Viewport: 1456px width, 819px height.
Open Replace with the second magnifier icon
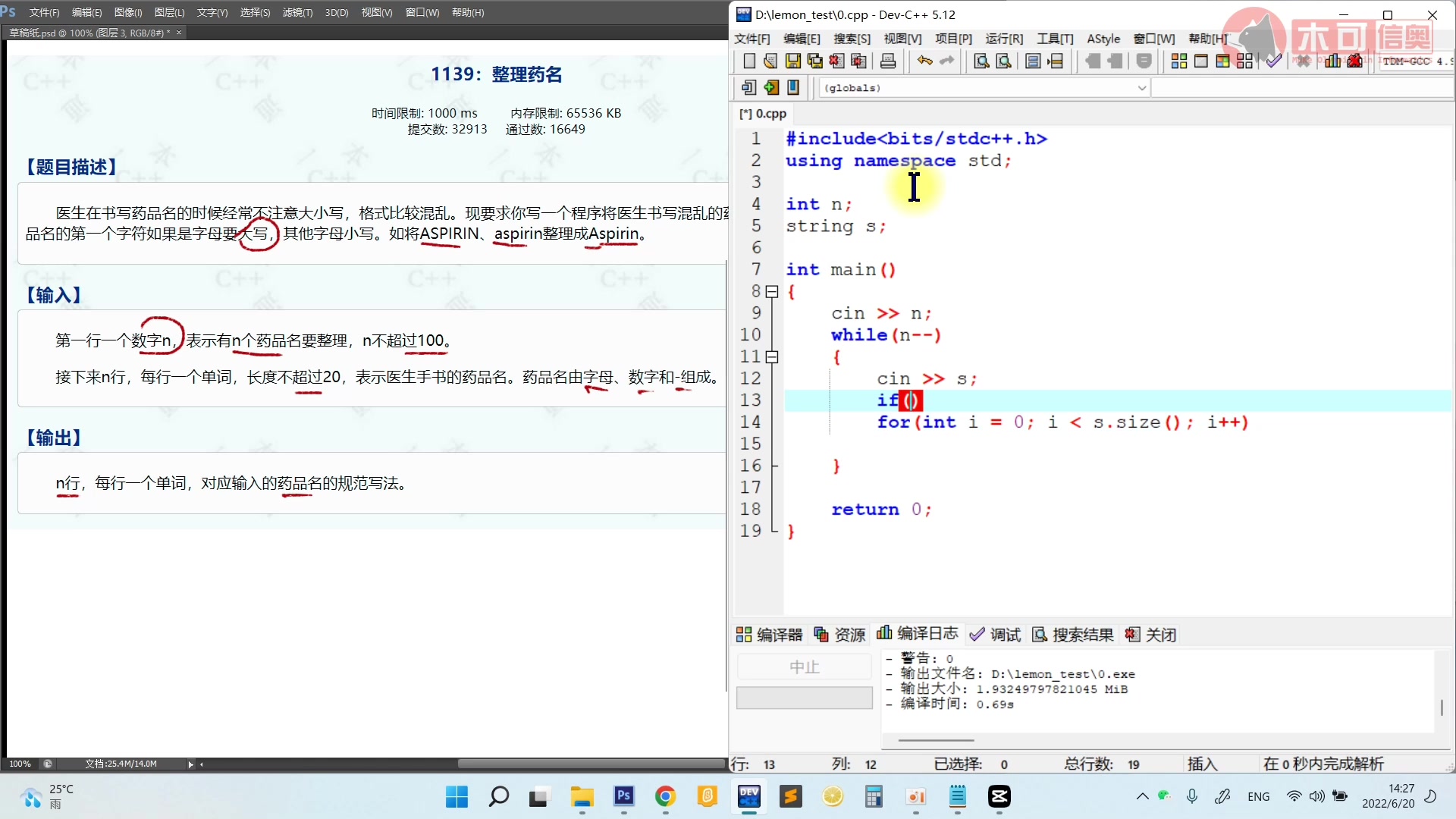click(1003, 61)
